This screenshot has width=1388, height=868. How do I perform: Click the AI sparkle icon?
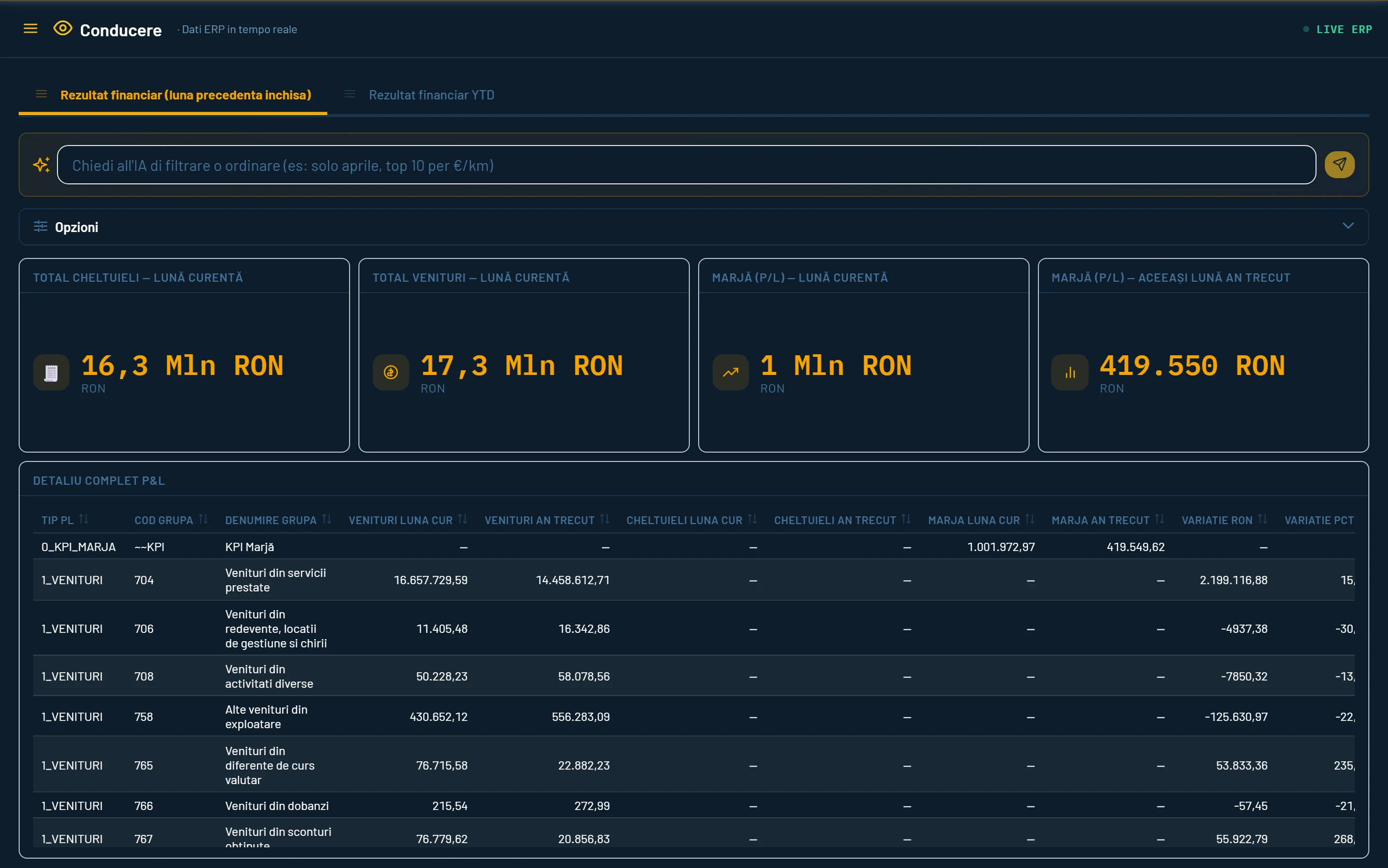tap(41, 165)
